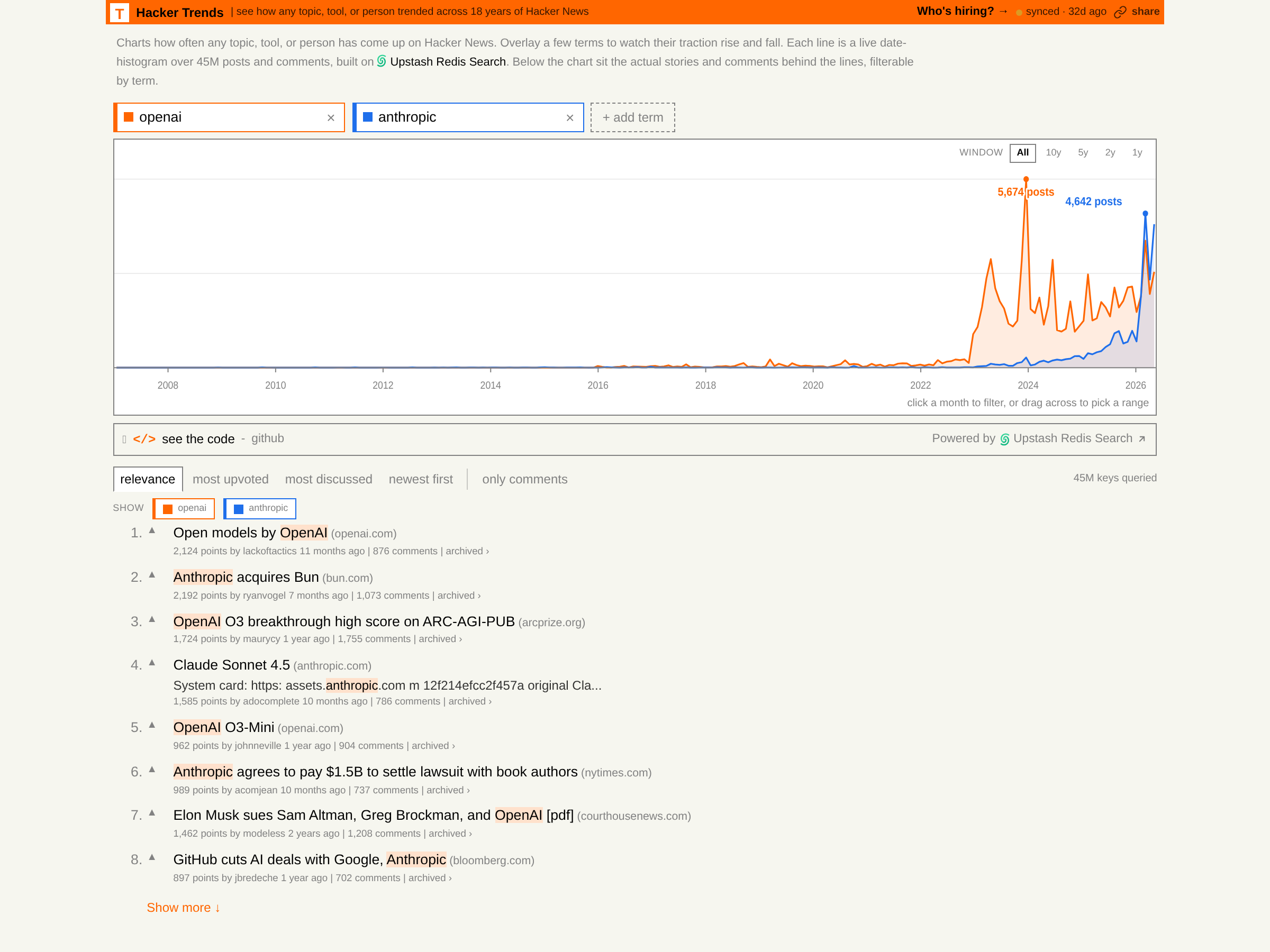Image resolution: width=1270 pixels, height=952 pixels.
Task: Expand archived chevron on 'Claude Sonnet 4.5'
Action: 489,701
